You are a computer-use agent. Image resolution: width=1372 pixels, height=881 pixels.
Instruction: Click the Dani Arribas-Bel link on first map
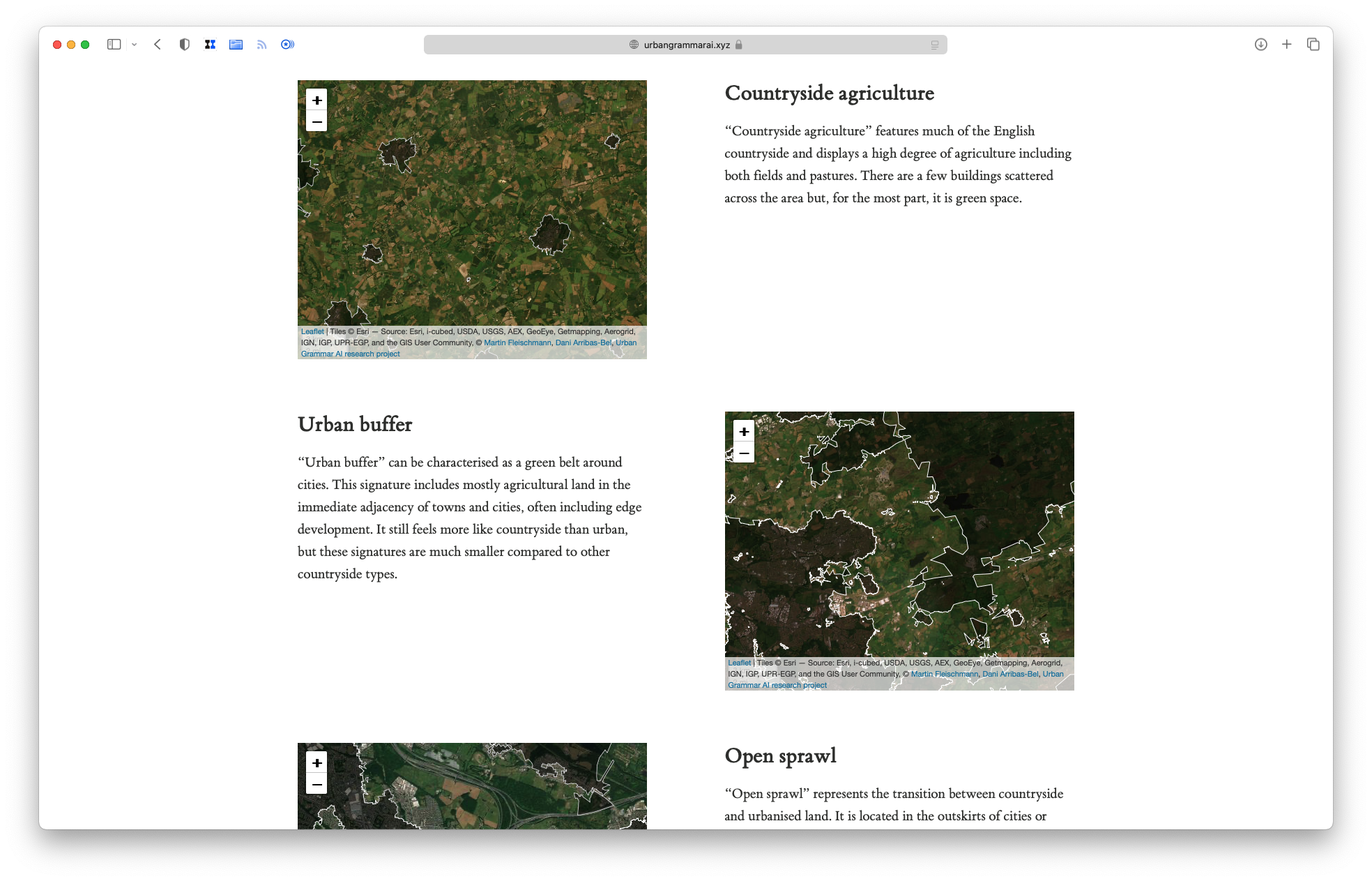583,342
